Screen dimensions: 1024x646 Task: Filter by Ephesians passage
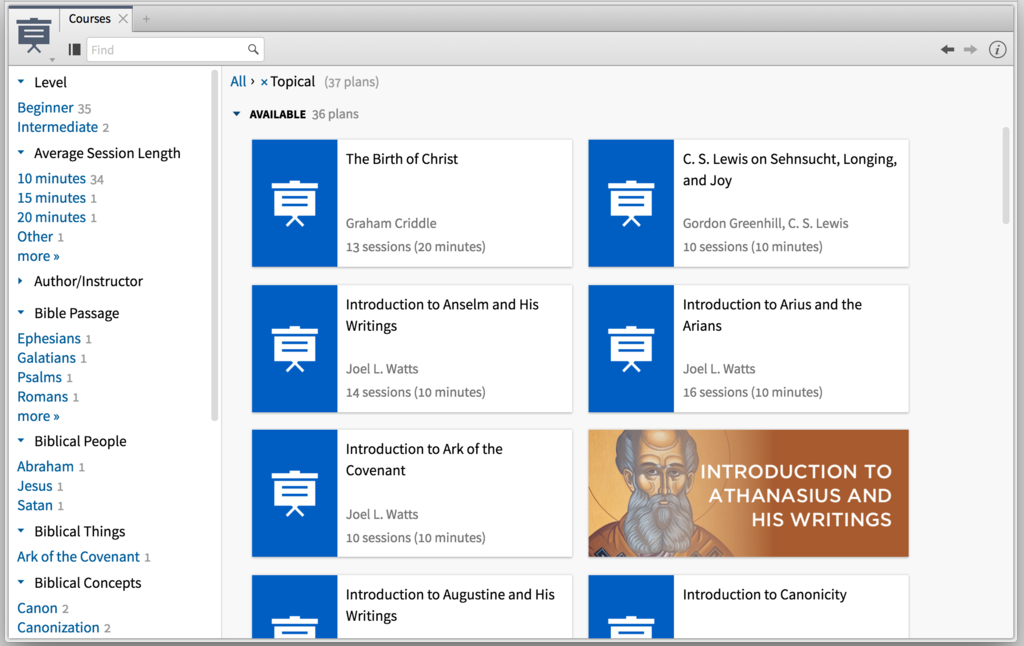(49, 338)
